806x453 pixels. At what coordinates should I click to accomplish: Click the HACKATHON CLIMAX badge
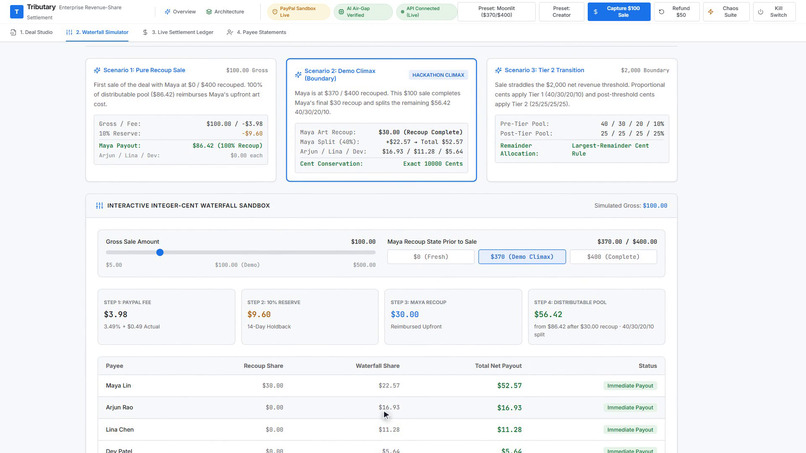[438, 75]
